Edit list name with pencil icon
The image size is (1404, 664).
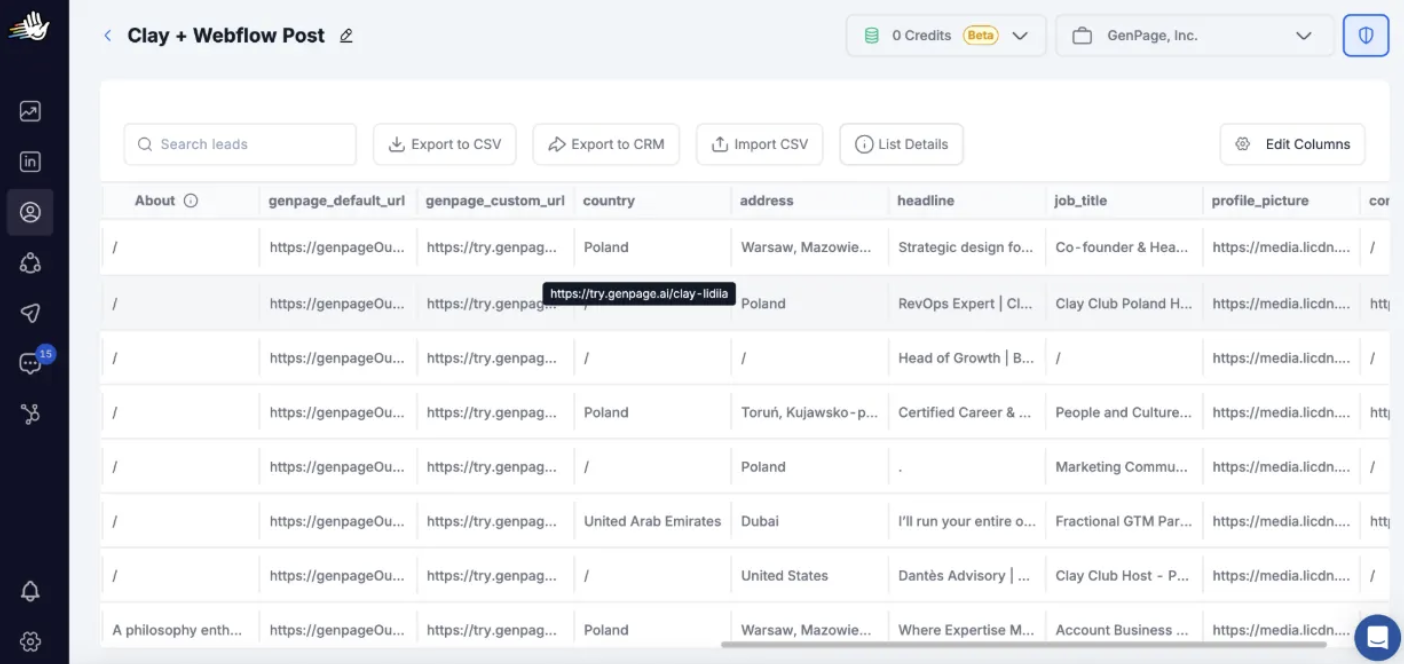coord(346,36)
